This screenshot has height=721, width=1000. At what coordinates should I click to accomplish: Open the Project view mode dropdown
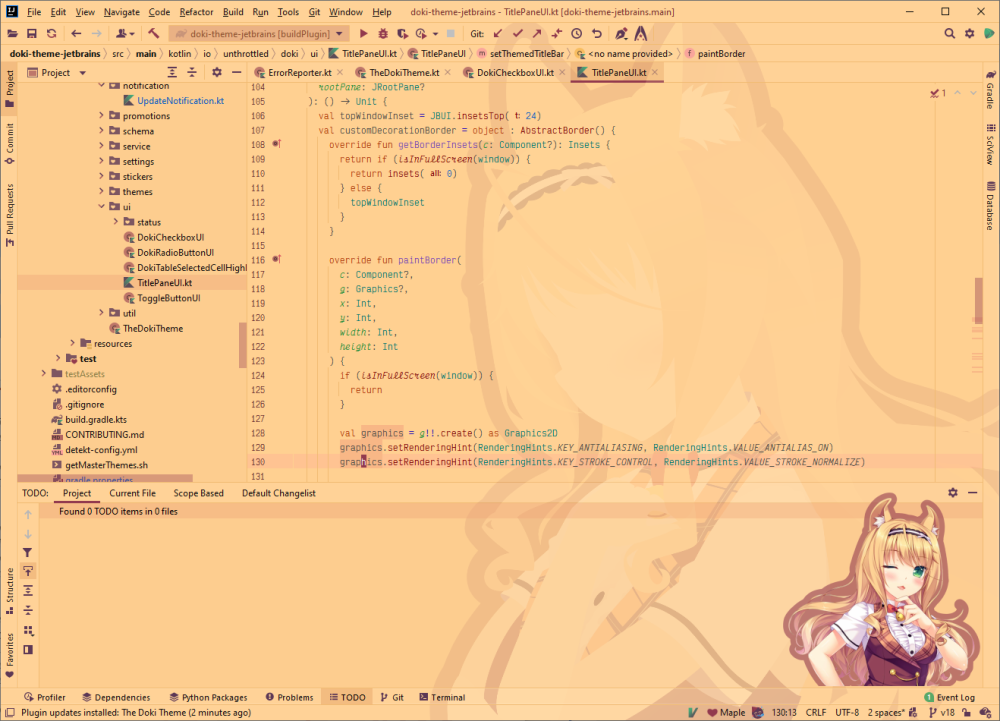click(83, 73)
